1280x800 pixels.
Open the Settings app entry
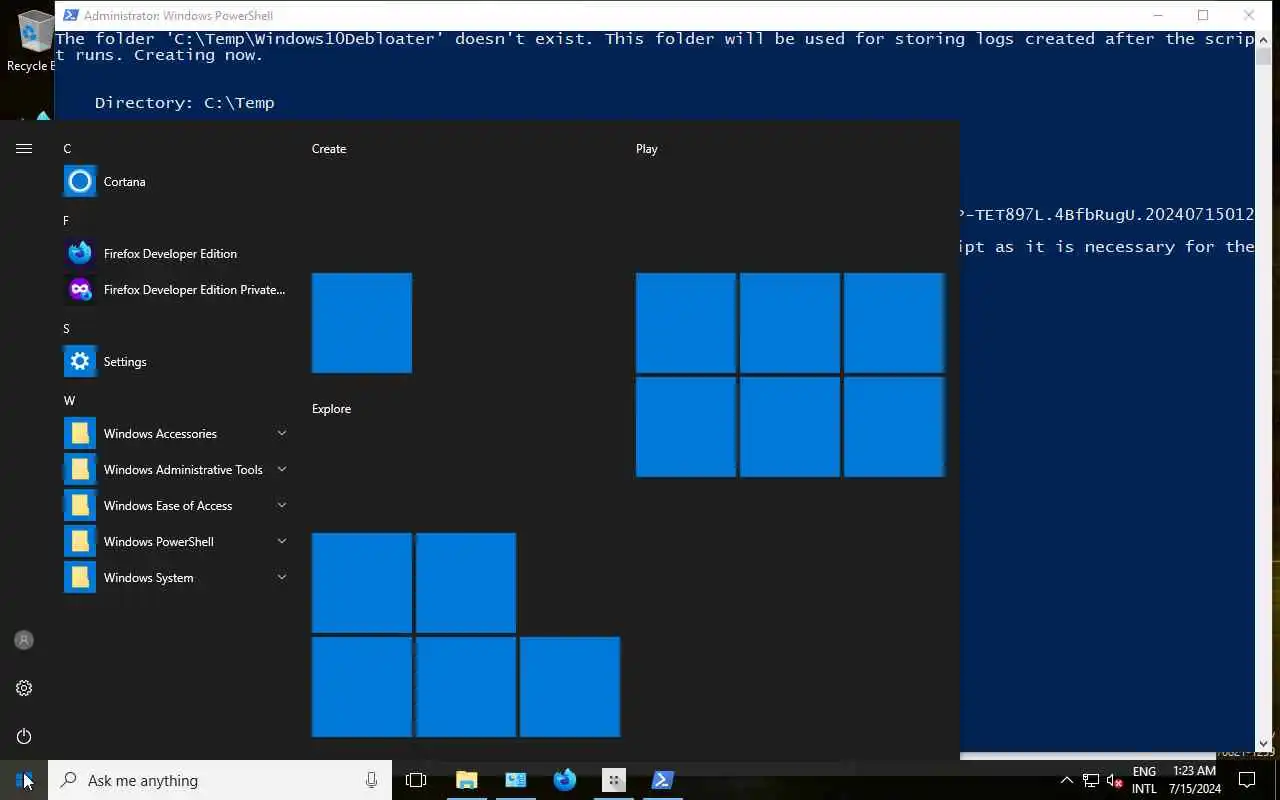point(176,361)
